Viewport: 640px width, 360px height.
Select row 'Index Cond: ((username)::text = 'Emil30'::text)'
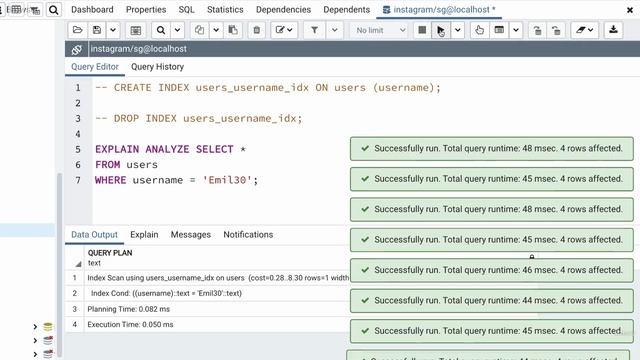(167, 293)
